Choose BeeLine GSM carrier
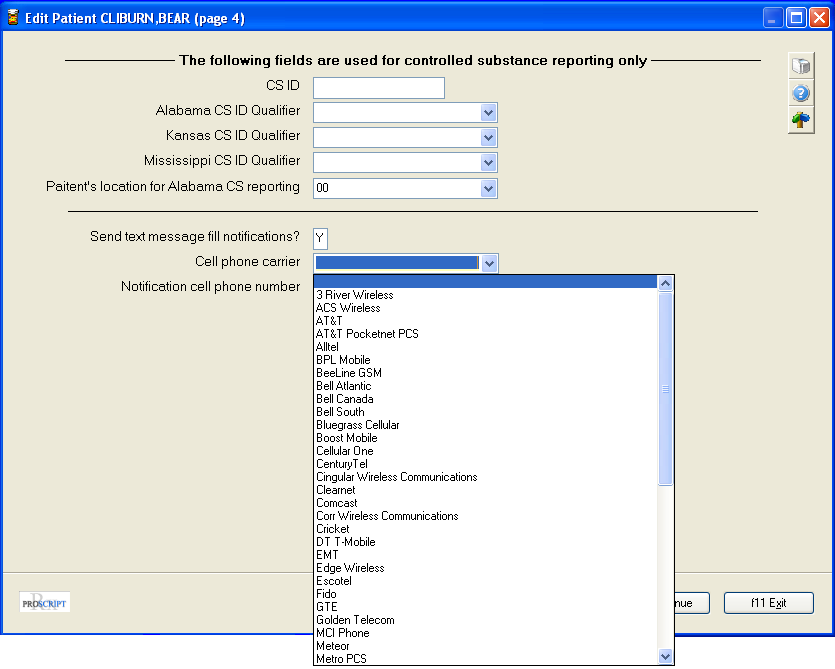835x669 pixels. (x=486, y=373)
